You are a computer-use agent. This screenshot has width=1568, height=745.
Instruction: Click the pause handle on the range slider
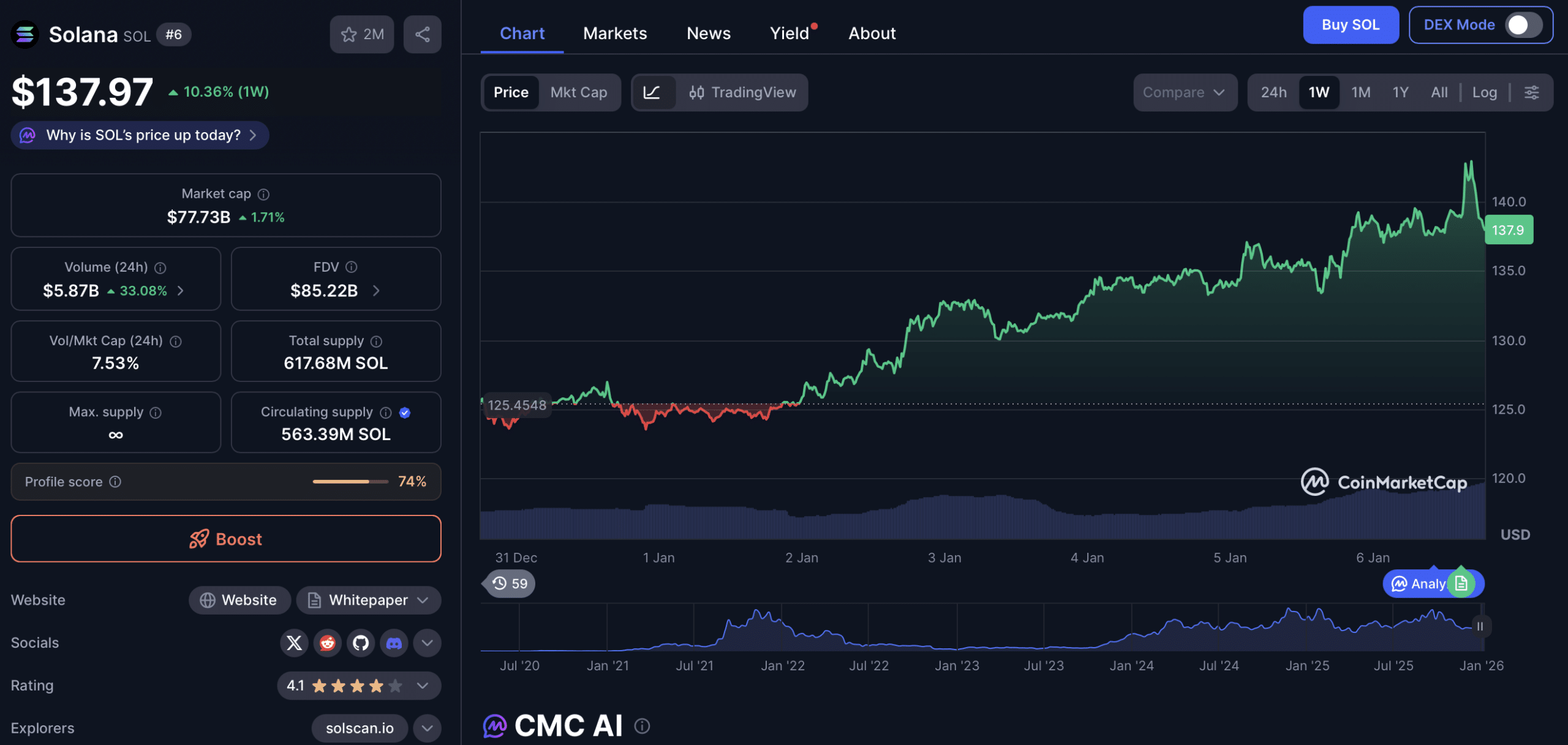coord(1480,626)
